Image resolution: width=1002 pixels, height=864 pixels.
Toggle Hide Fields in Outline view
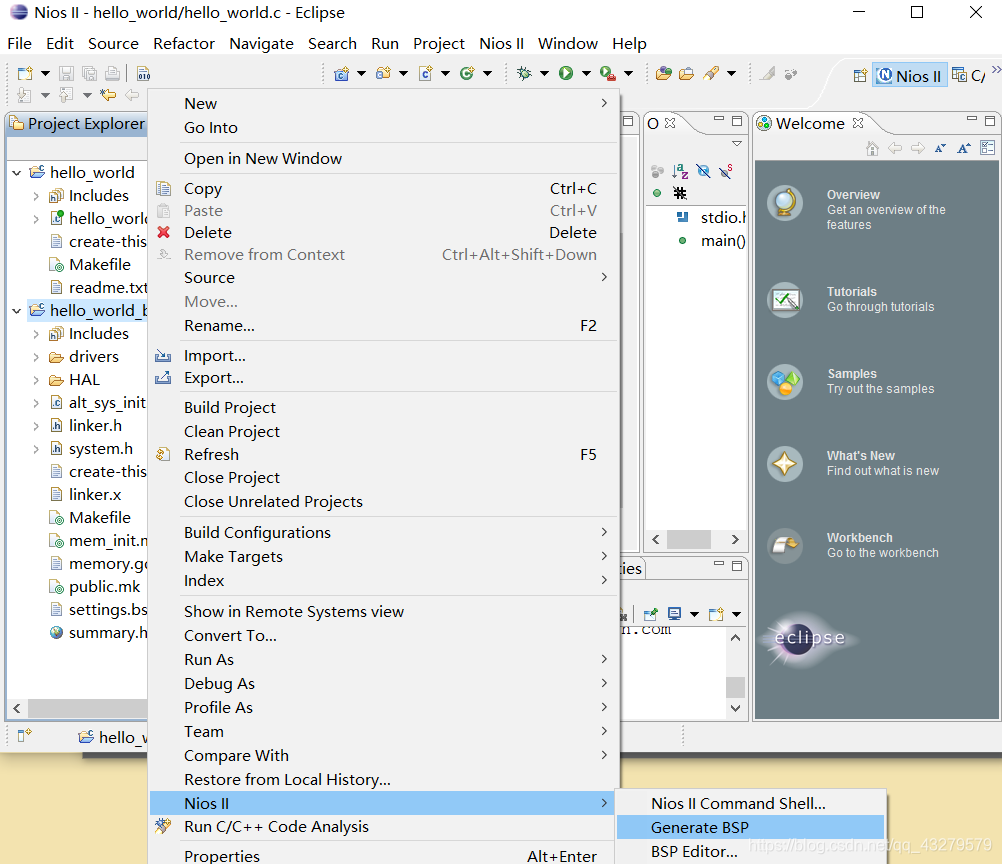703,171
